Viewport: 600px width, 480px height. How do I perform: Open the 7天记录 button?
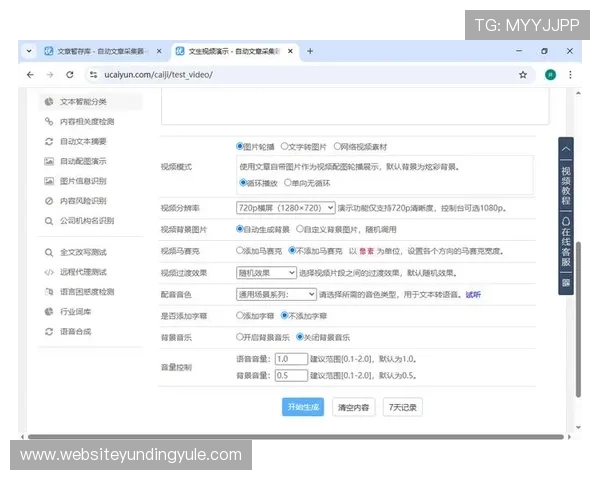(403, 407)
